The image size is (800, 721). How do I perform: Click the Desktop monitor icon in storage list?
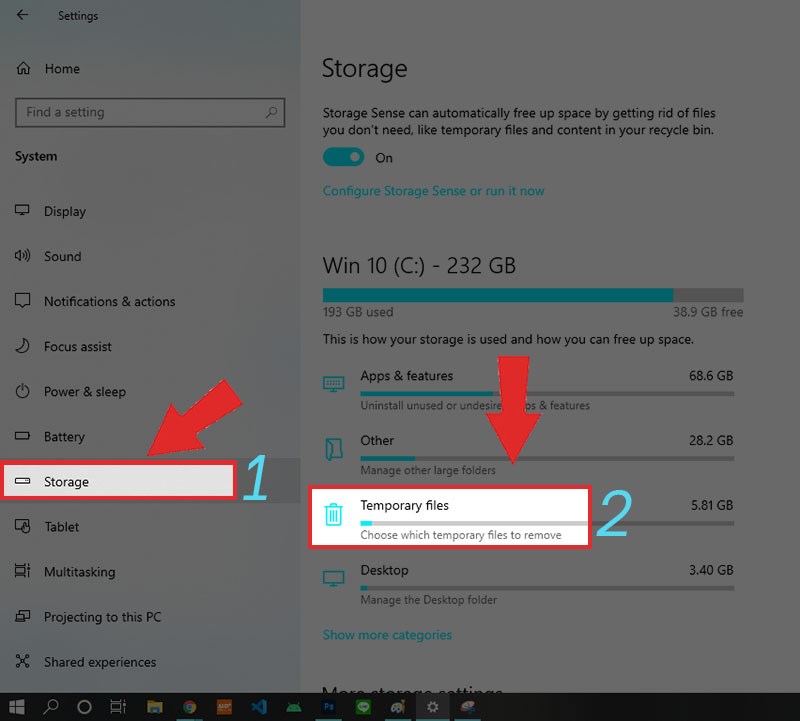[x=334, y=578]
